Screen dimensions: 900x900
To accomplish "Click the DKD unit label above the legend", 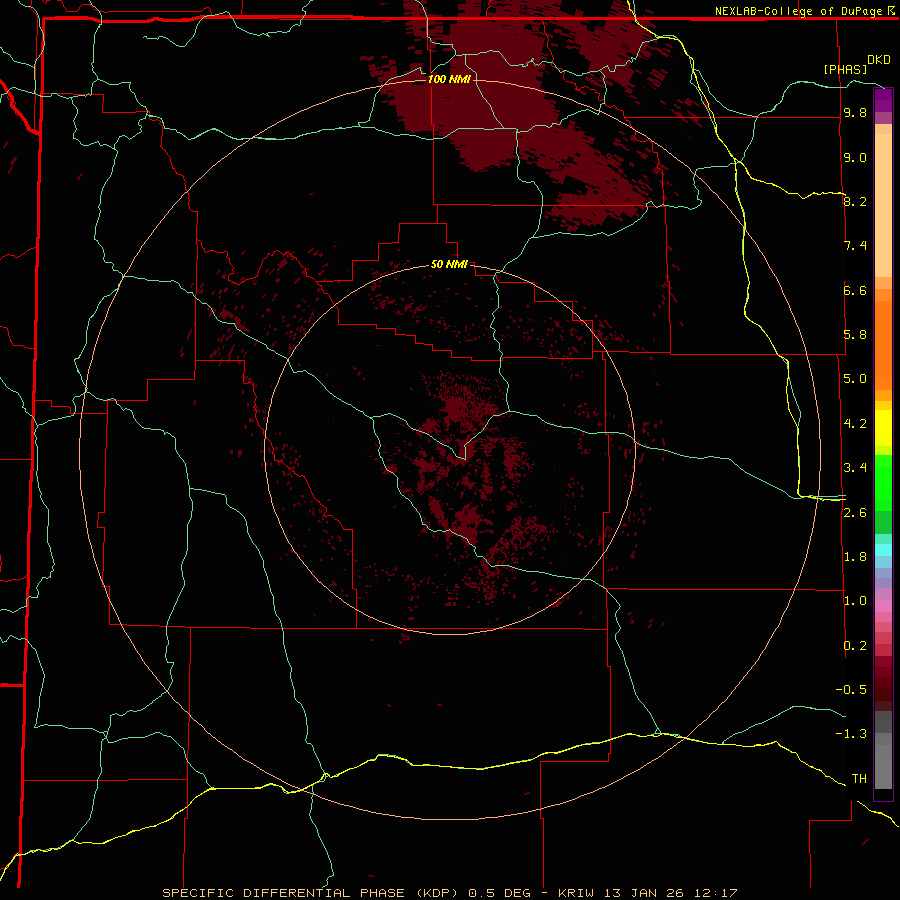I will [879, 60].
